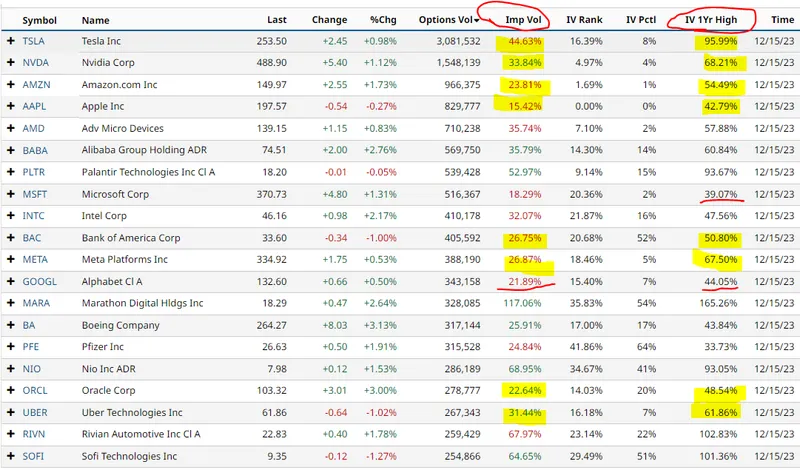The image size is (800, 470).
Task: Open the GOOGL symbol link
Action: 39,281
